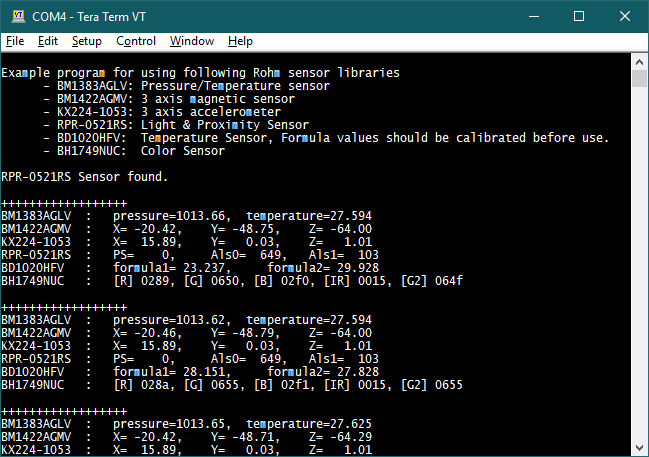Open the Control menu
This screenshot has height=457, width=649.
(x=136, y=41)
